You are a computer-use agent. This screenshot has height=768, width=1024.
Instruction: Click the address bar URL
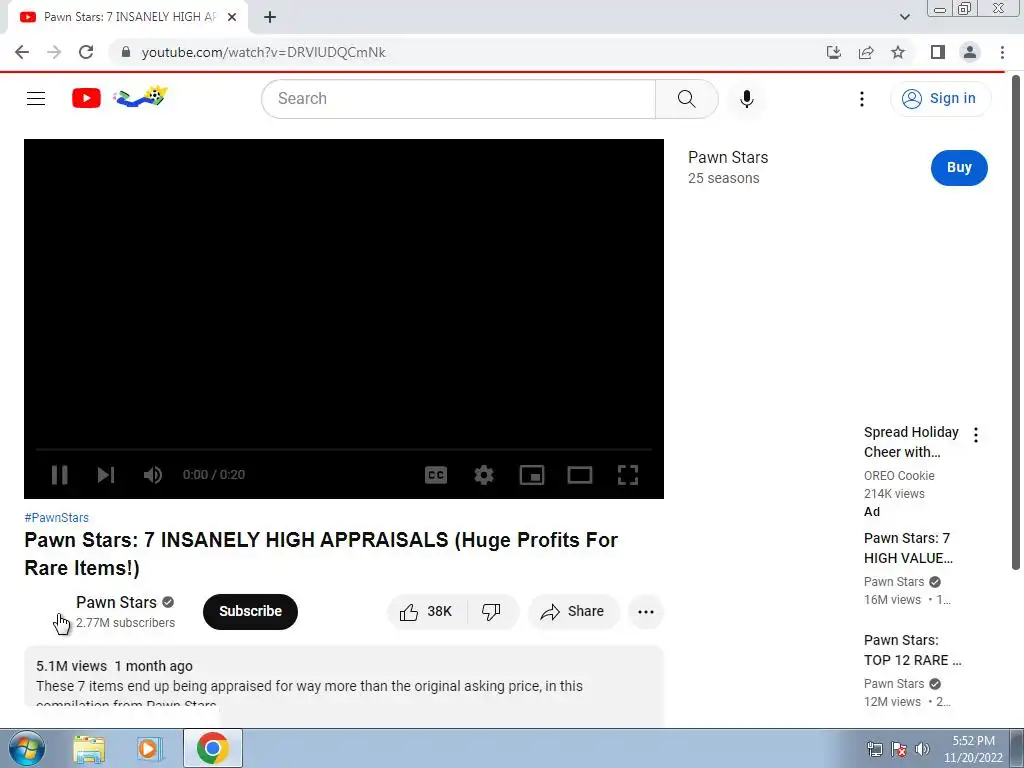click(264, 52)
